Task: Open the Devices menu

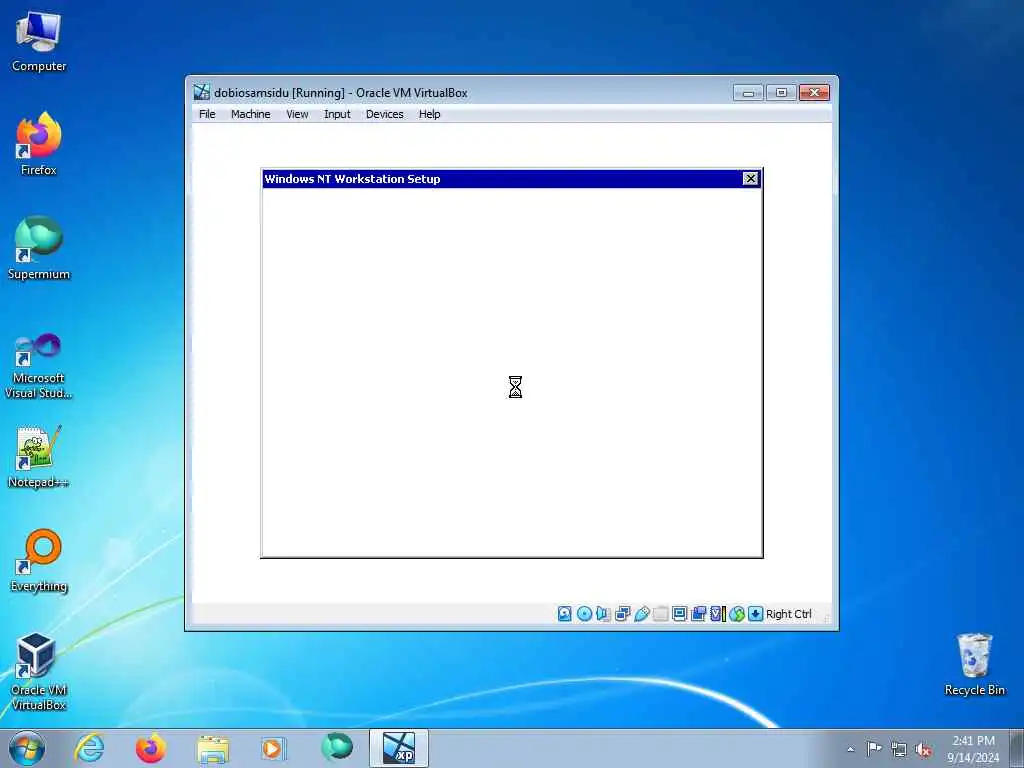Action: click(x=385, y=114)
